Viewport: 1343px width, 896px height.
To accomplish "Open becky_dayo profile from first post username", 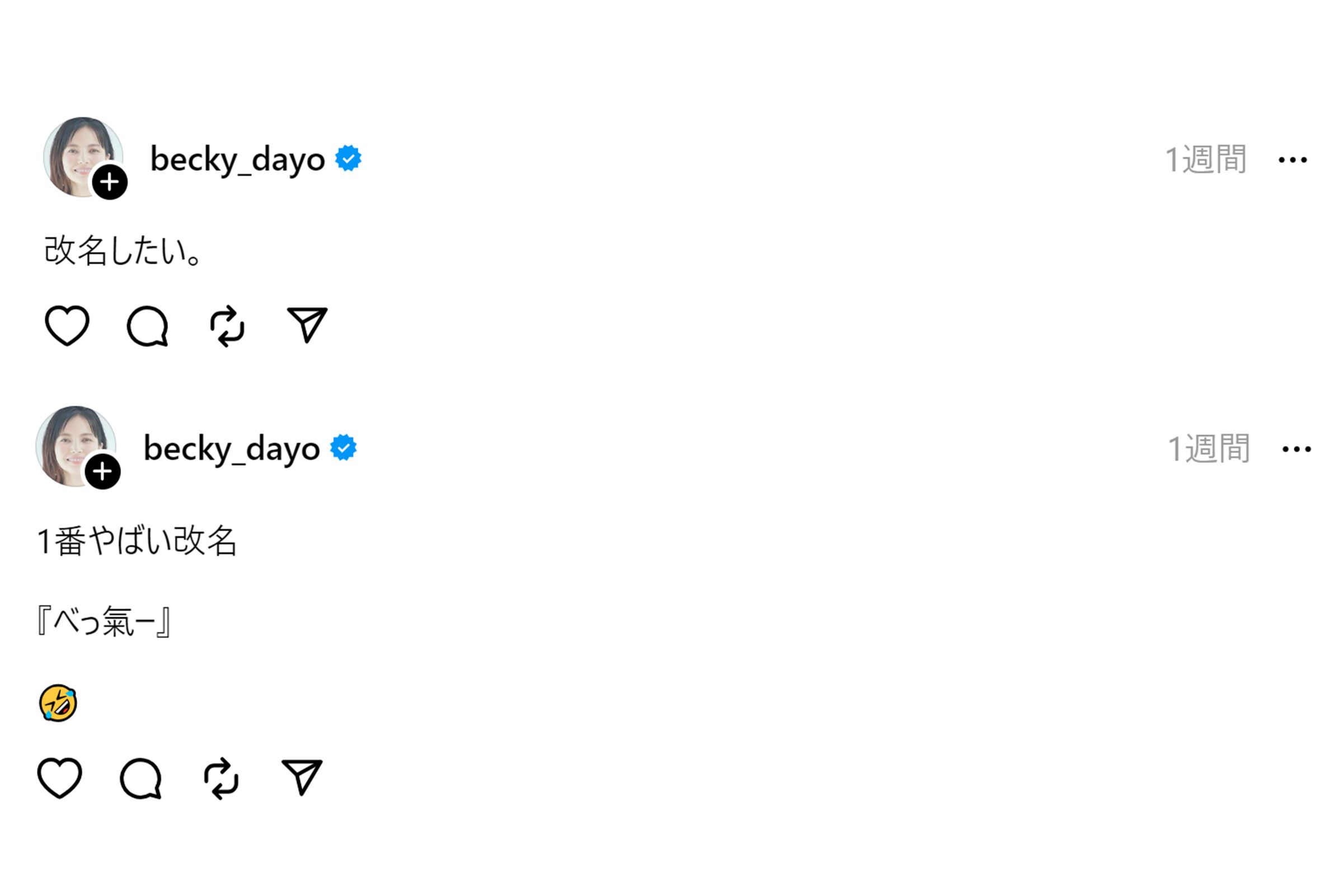I will tap(237, 160).
